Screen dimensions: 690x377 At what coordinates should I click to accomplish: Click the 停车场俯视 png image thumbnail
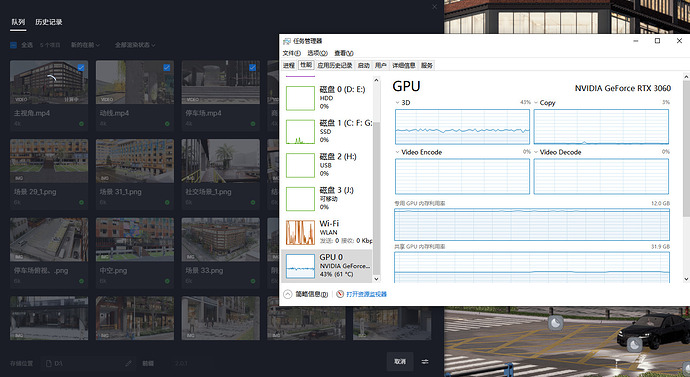click(49, 239)
